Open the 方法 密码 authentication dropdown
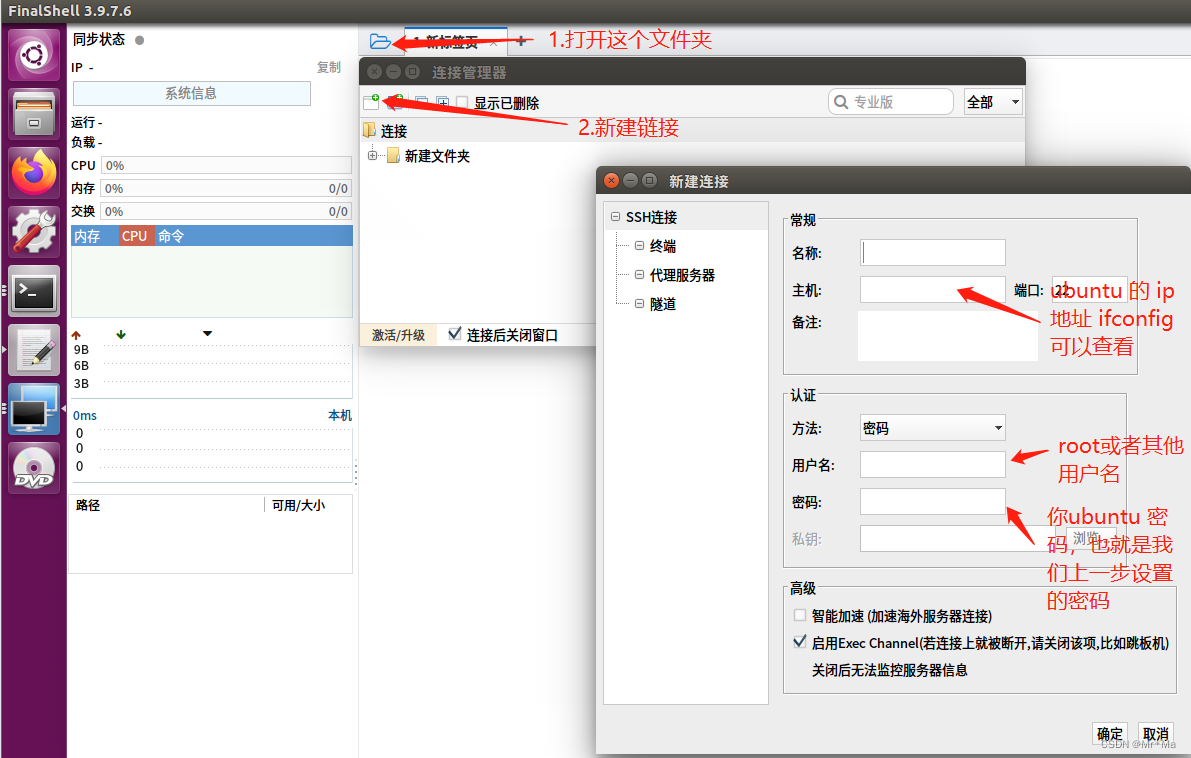Viewport: 1191px width, 758px height. (x=933, y=428)
